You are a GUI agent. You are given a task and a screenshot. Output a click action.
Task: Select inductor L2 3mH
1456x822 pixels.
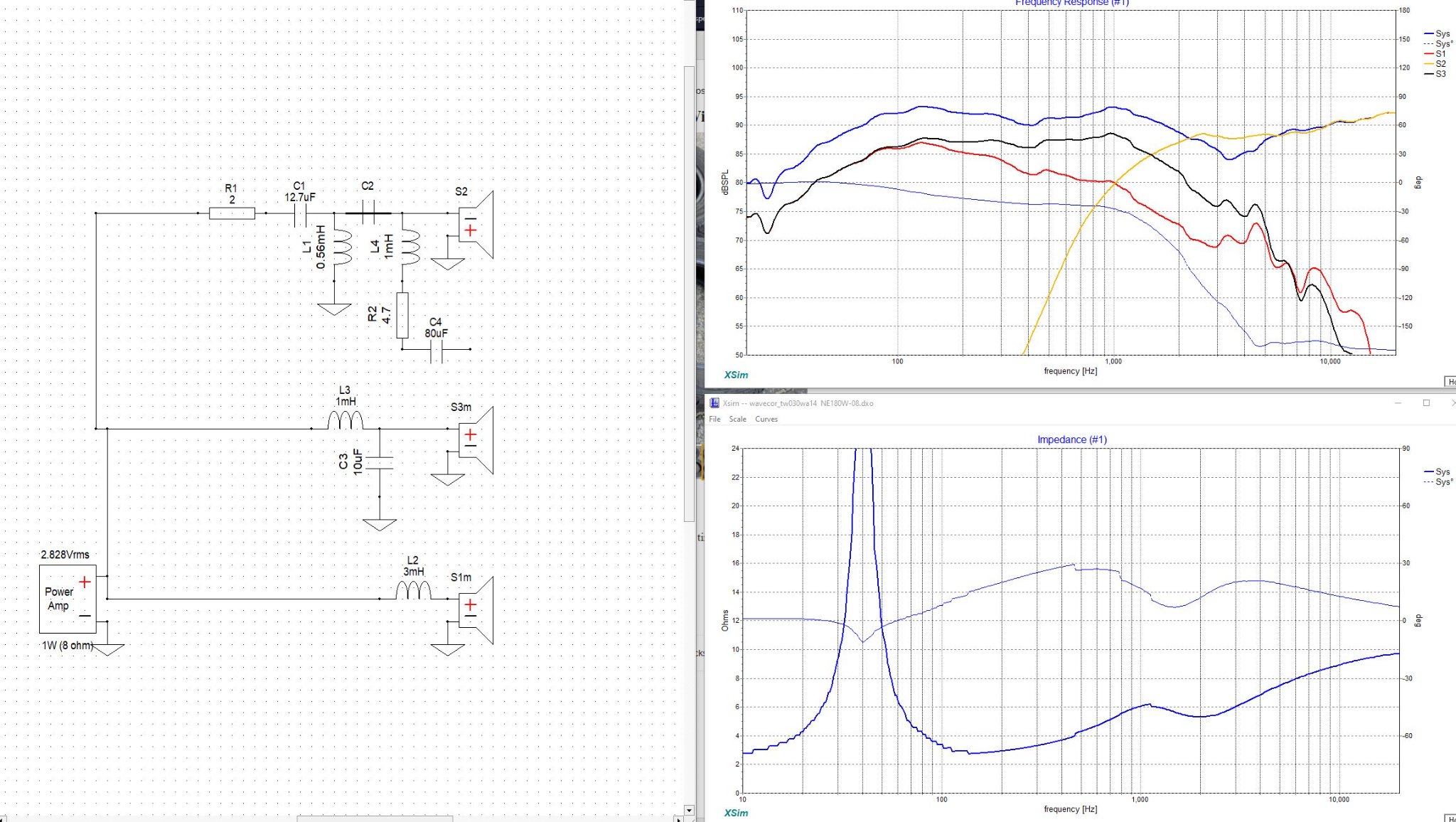(x=413, y=590)
